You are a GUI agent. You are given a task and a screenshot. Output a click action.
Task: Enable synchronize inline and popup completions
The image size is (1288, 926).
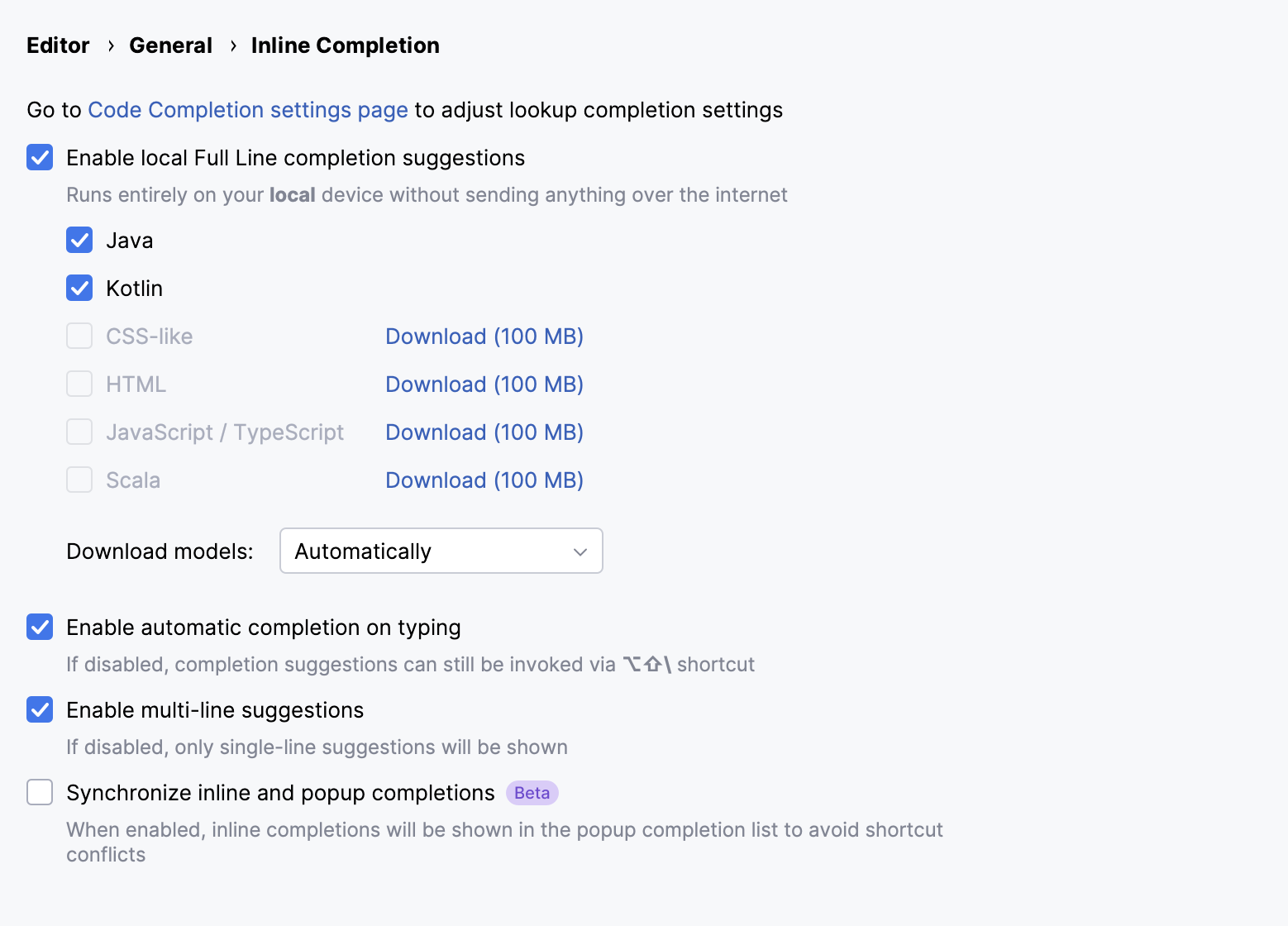pos(39,792)
